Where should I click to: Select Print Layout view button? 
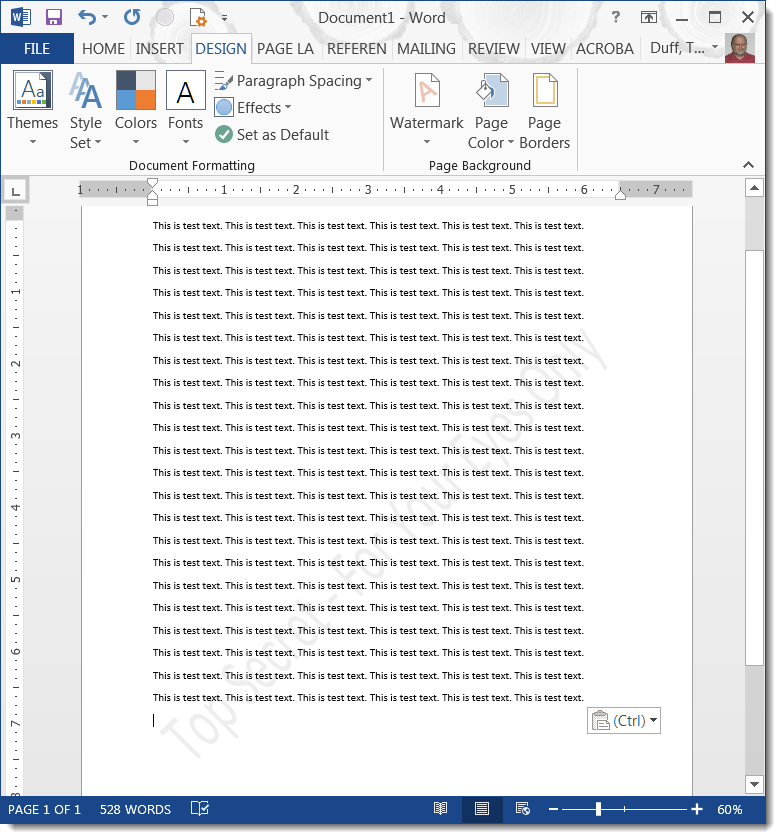tap(481, 809)
